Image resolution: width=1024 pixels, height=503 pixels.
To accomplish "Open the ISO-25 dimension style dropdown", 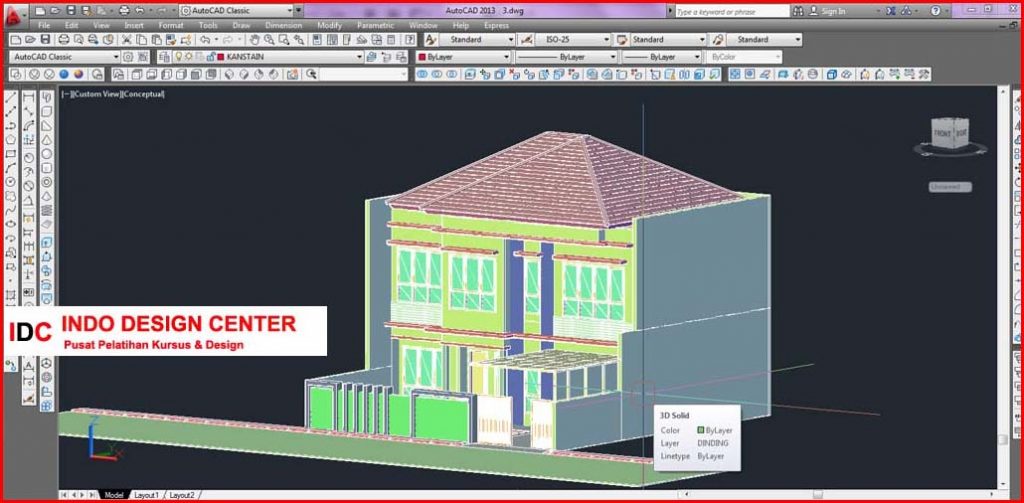I will 573,40.
